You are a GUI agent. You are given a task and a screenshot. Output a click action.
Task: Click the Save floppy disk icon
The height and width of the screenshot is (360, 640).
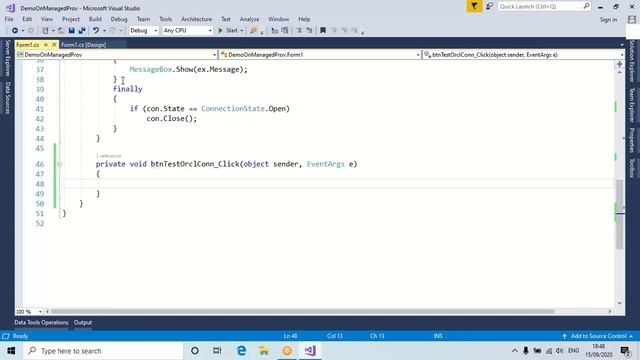71,31
